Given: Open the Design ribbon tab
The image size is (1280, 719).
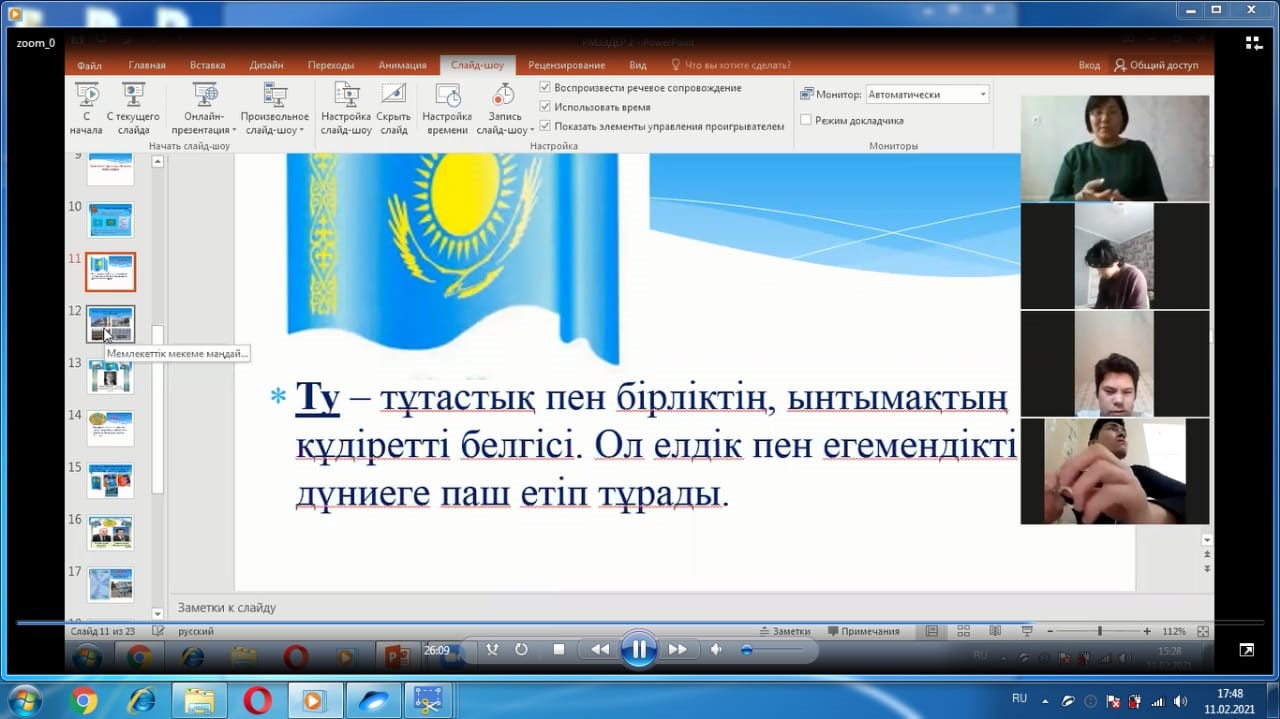Looking at the screenshot, I should pos(267,65).
